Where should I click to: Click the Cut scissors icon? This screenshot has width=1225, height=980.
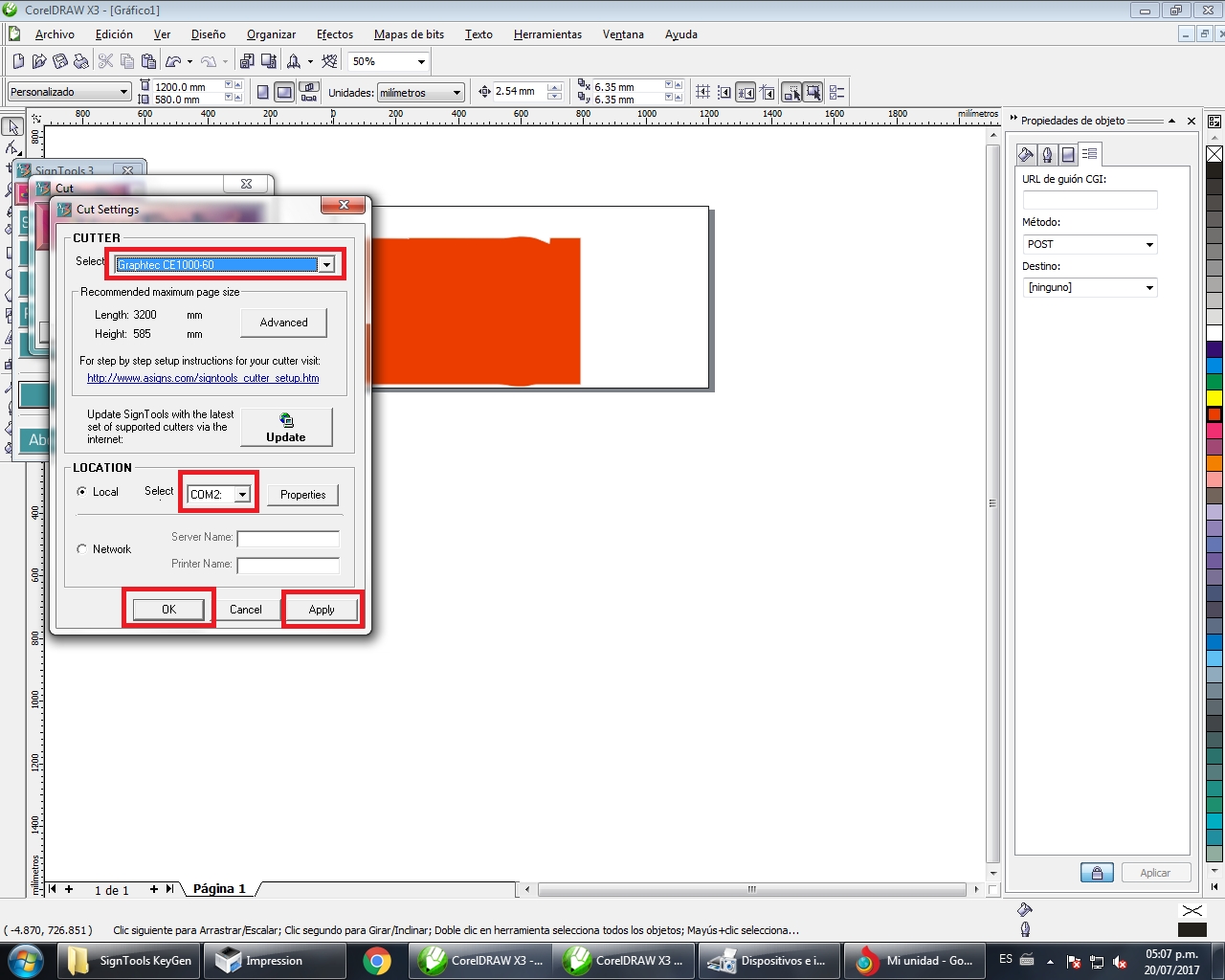pos(106,61)
